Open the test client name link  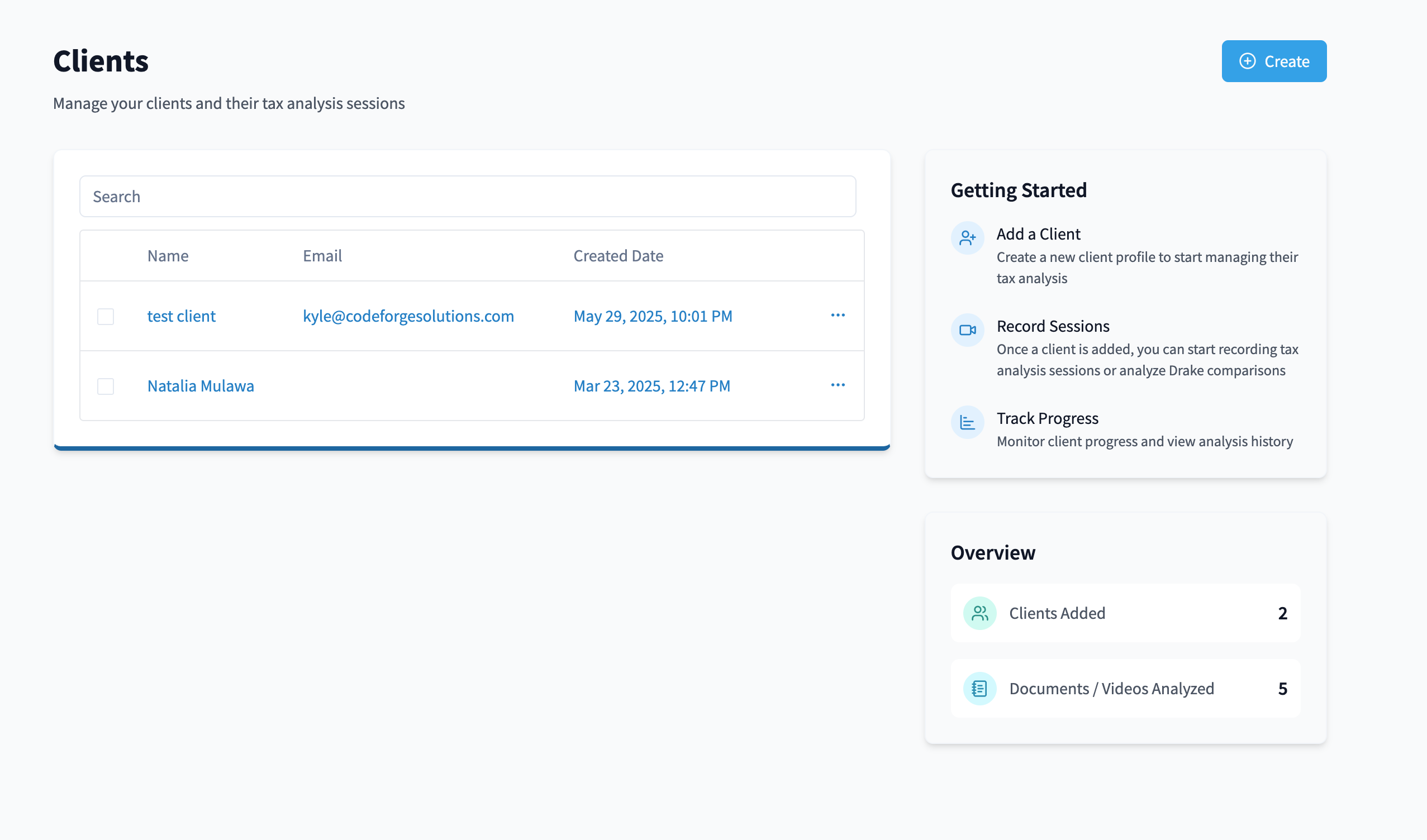click(x=181, y=316)
